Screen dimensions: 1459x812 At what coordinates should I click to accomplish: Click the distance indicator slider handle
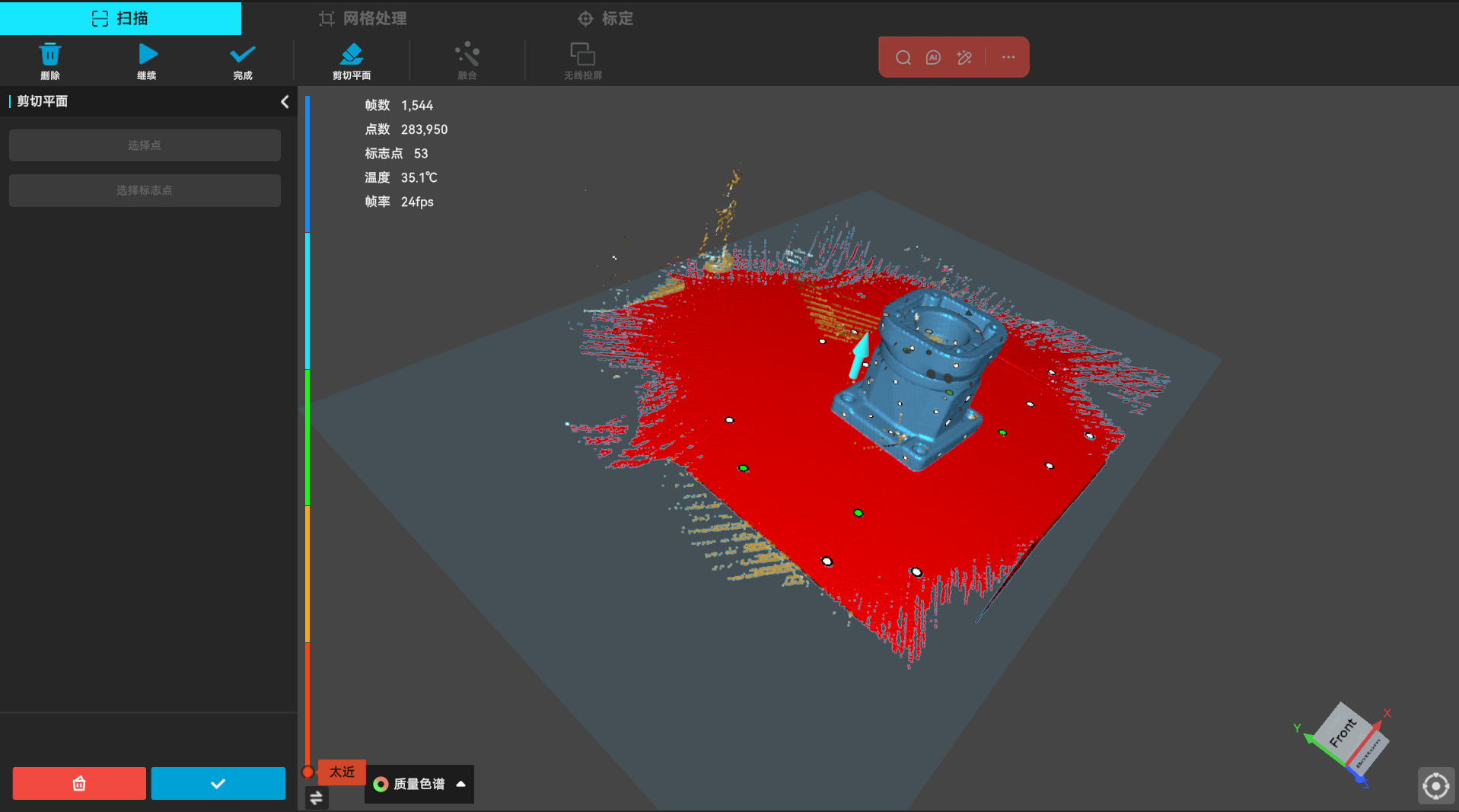(x=307, y=772)
